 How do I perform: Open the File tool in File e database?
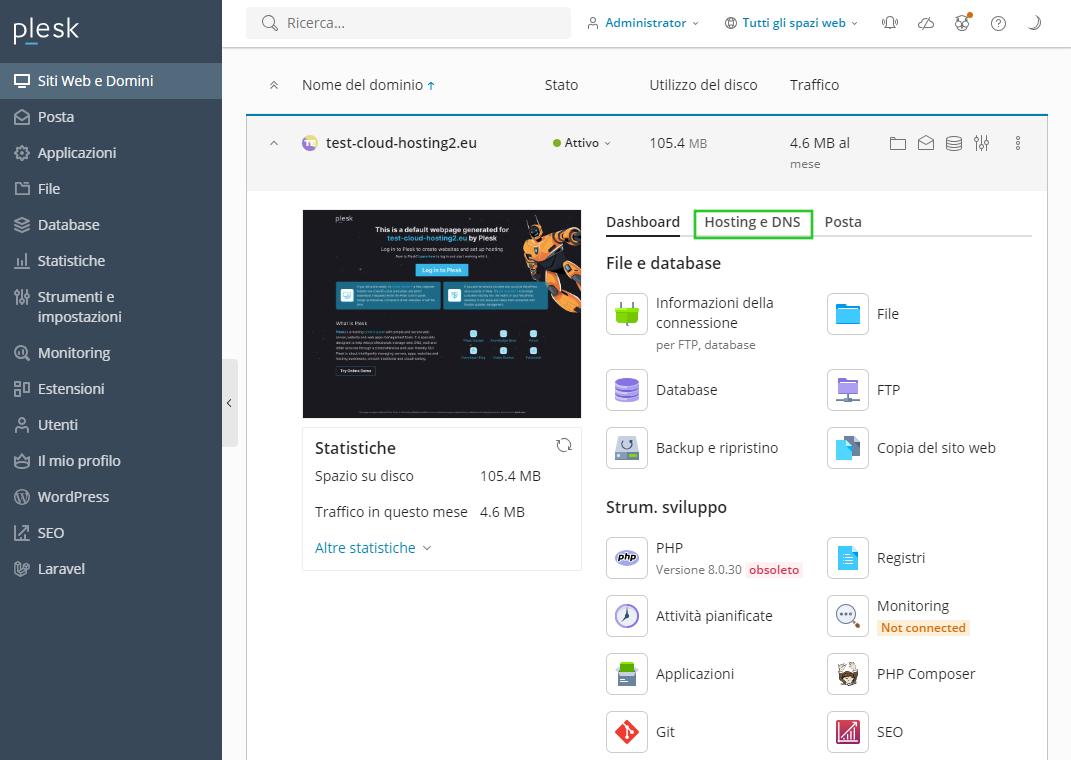(863, 314)
